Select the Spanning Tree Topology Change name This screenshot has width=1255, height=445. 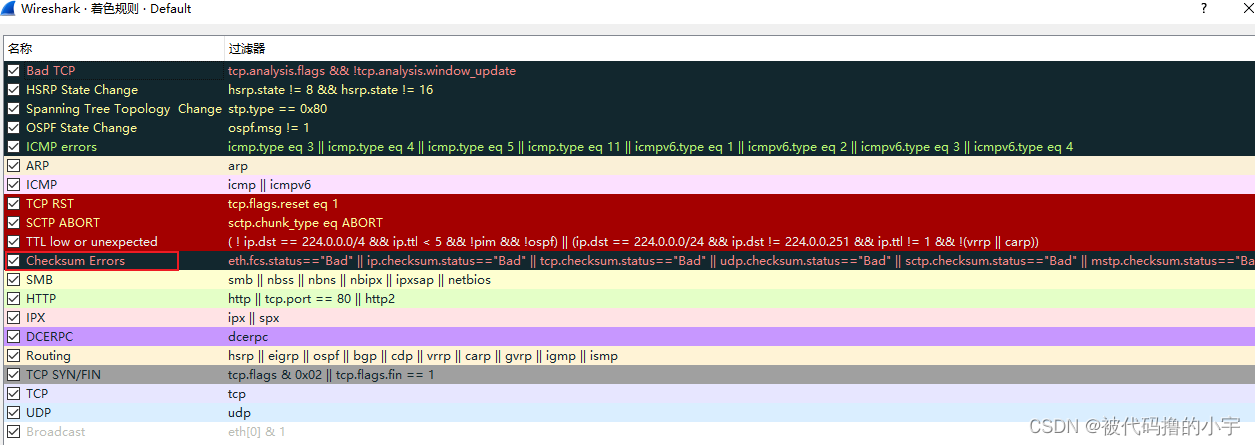(124, 109)
